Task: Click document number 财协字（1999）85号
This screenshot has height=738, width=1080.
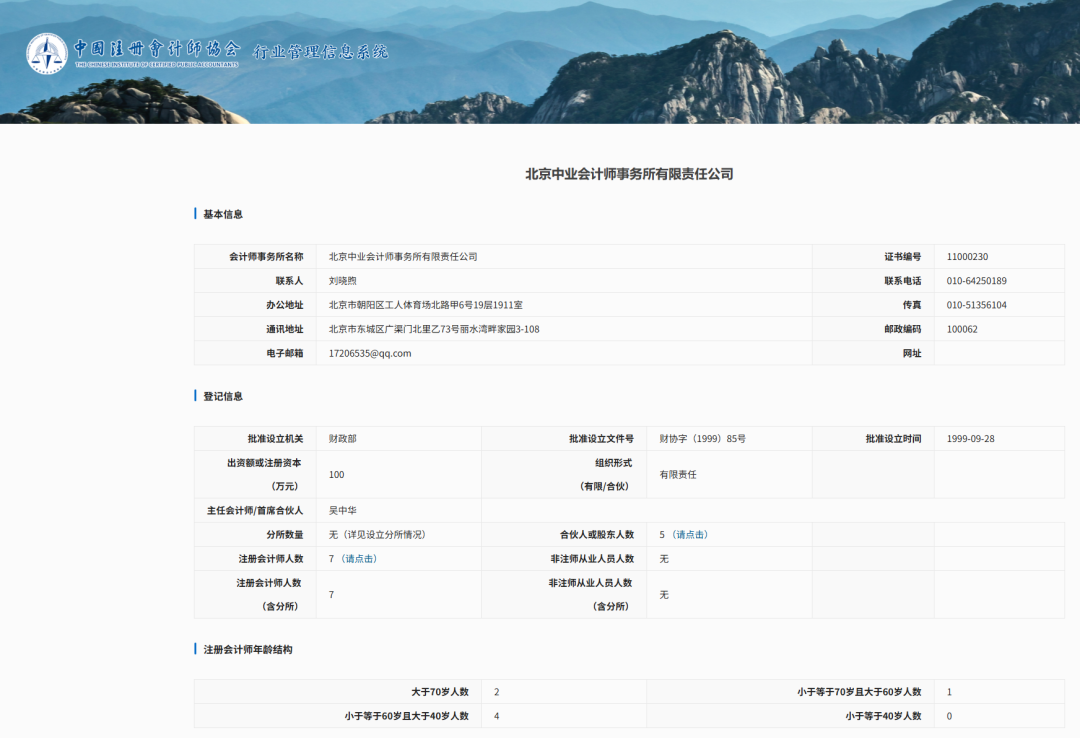Action: point(702,438)
